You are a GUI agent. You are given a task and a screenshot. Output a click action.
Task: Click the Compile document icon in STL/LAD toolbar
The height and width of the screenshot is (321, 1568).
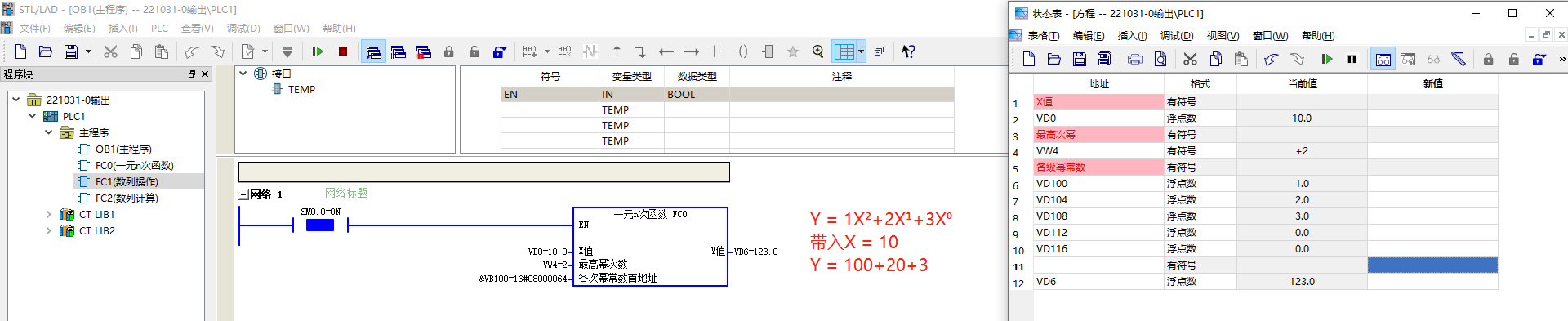tap(247, 51)
